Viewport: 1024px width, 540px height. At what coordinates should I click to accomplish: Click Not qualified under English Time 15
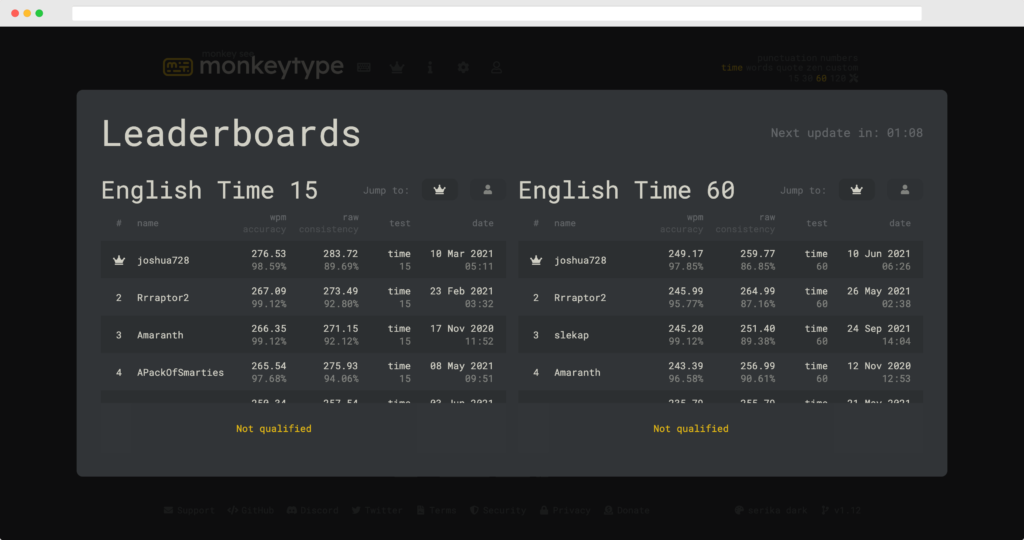pyautogui.click(x=274, y=428)
